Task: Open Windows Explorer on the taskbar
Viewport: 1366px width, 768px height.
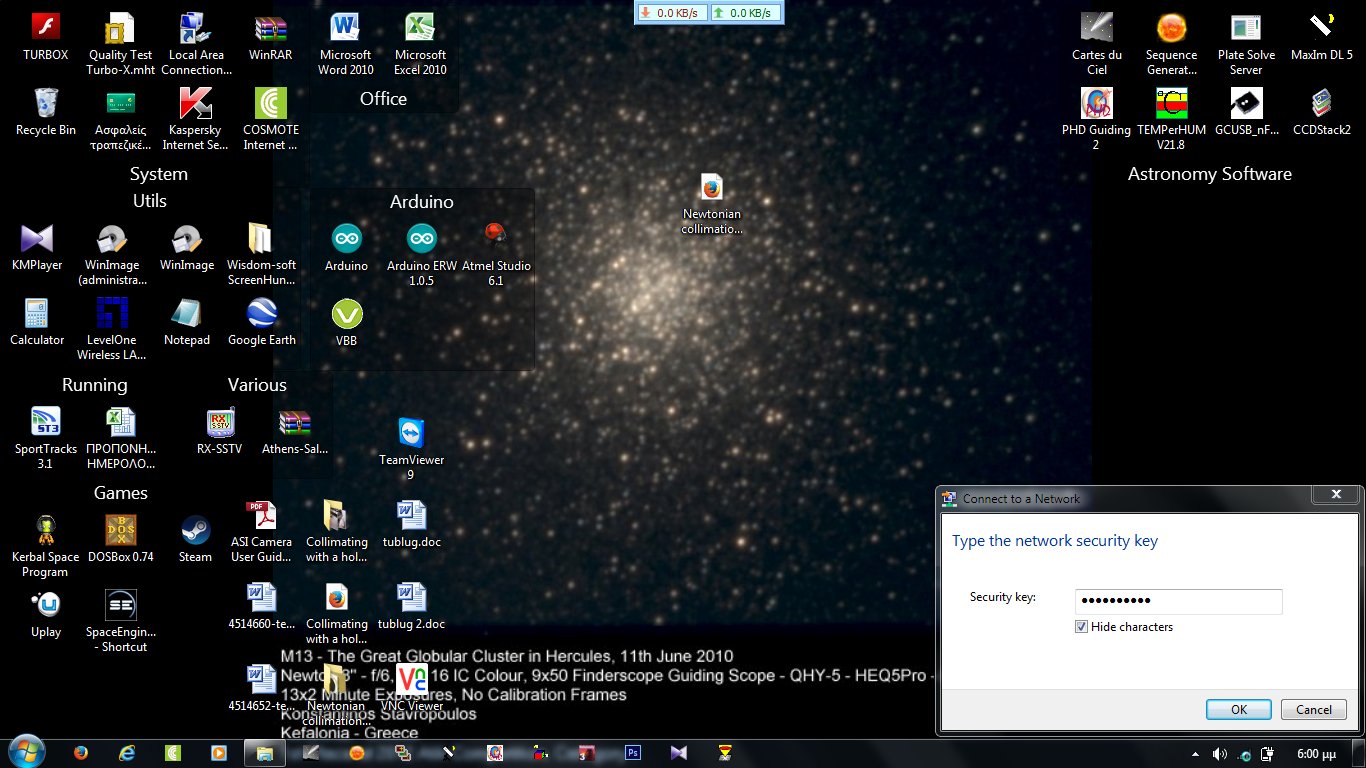Action: (264, 753)
